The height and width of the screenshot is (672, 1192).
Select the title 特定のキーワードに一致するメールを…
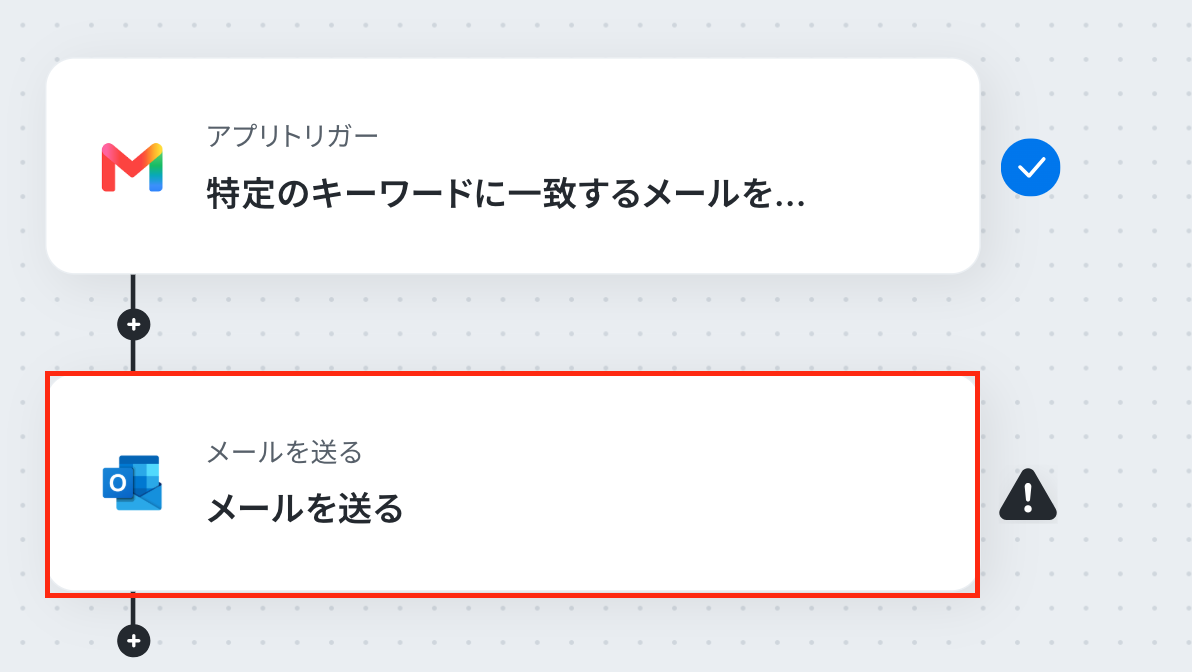tap(506, 193)
